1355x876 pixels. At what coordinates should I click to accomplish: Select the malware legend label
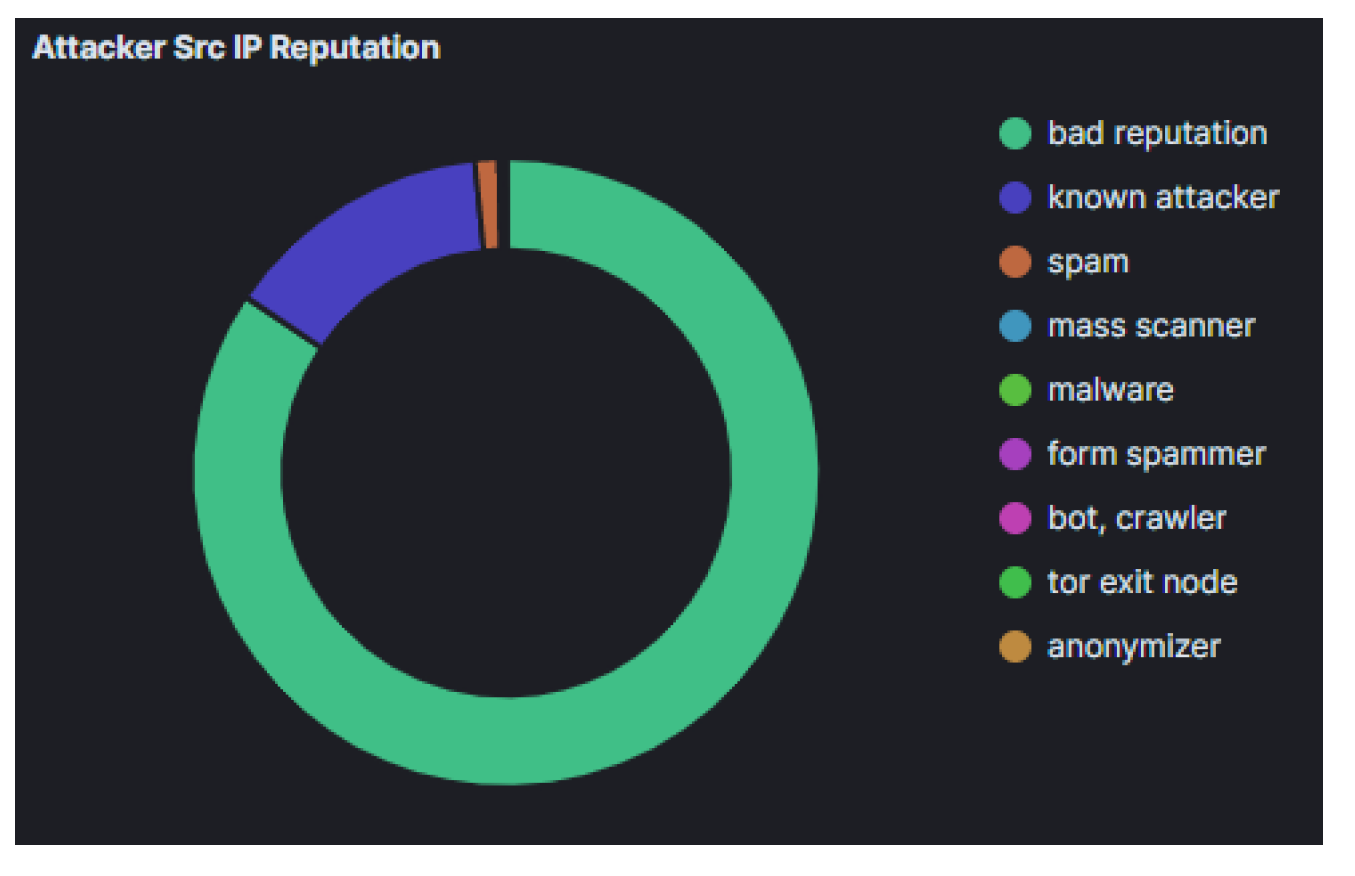pos(1110,389)
